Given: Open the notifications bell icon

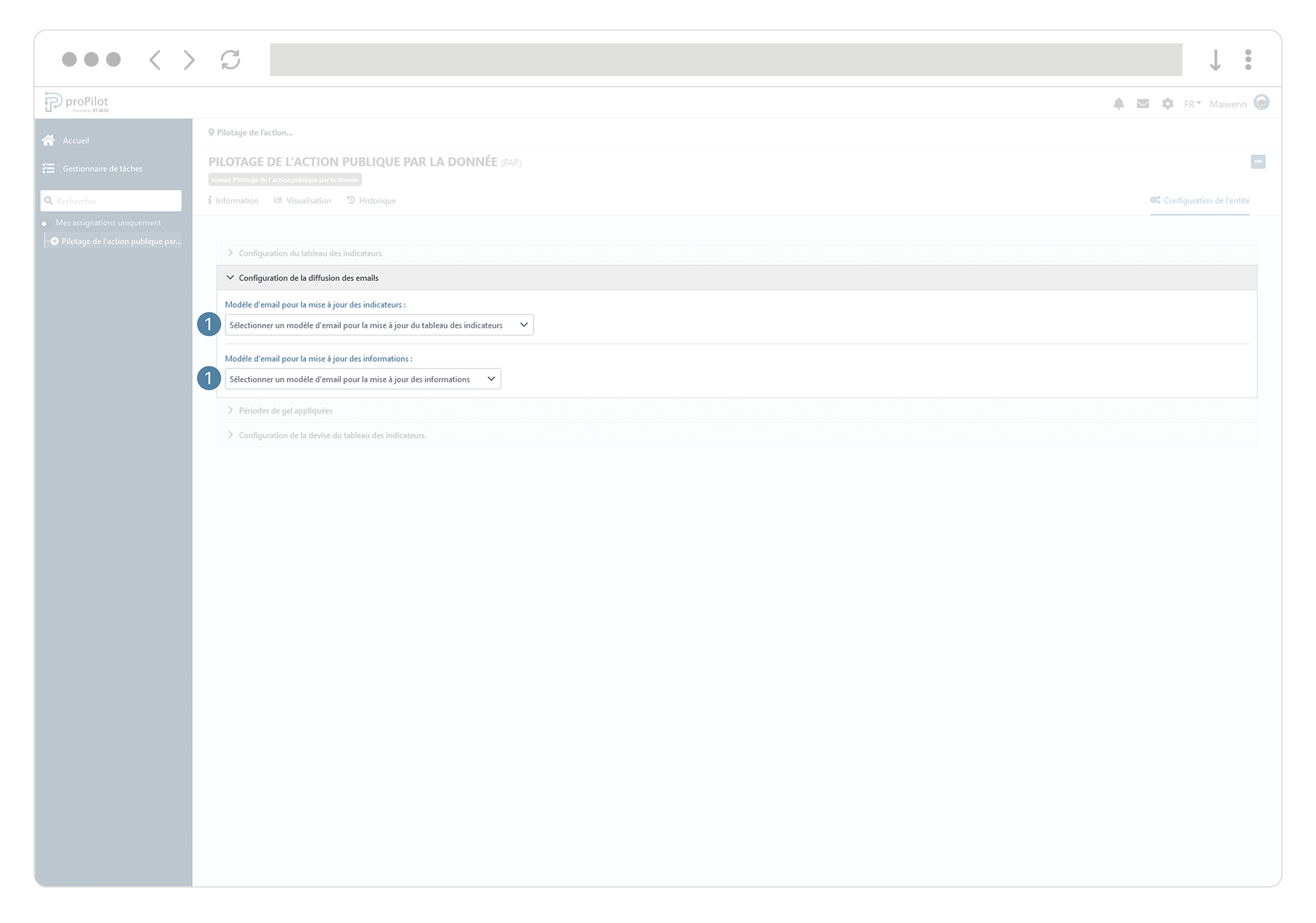Looking at the screenshot, I should pos(1119,103).
